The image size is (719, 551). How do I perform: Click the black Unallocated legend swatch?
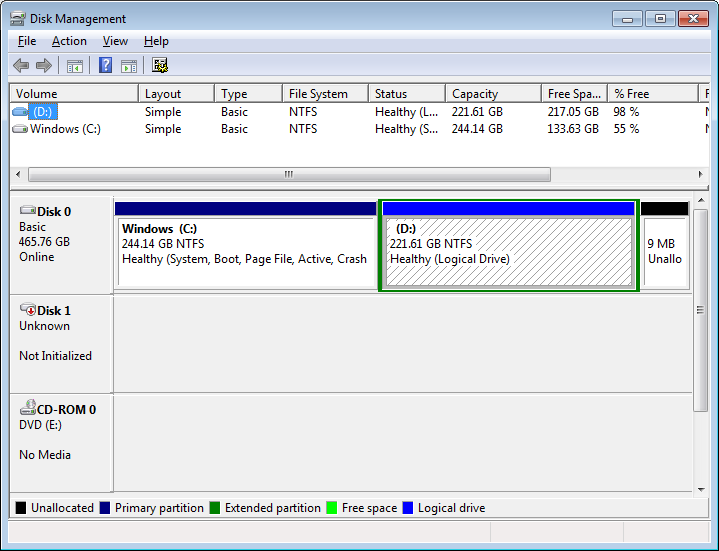[x=21, y=508]
